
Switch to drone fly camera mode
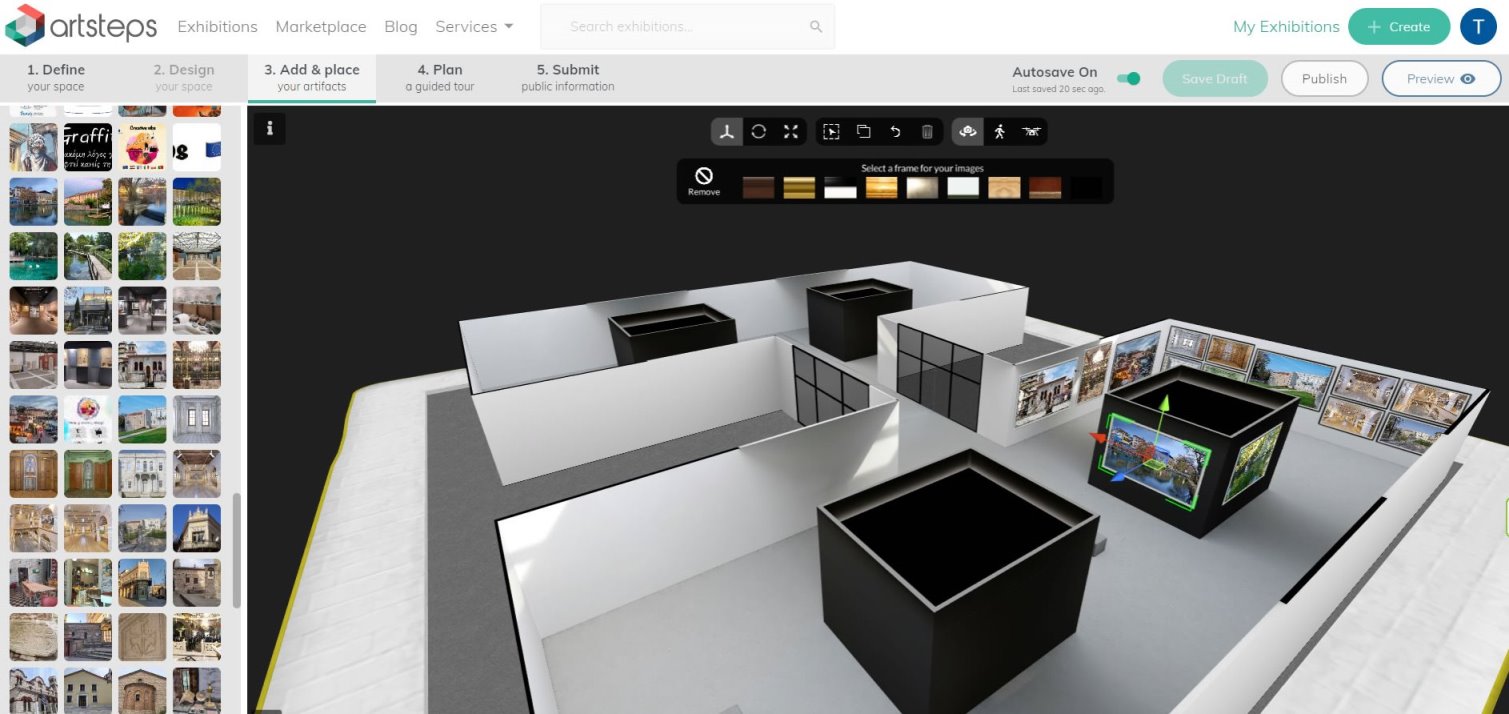point(1031,132)
